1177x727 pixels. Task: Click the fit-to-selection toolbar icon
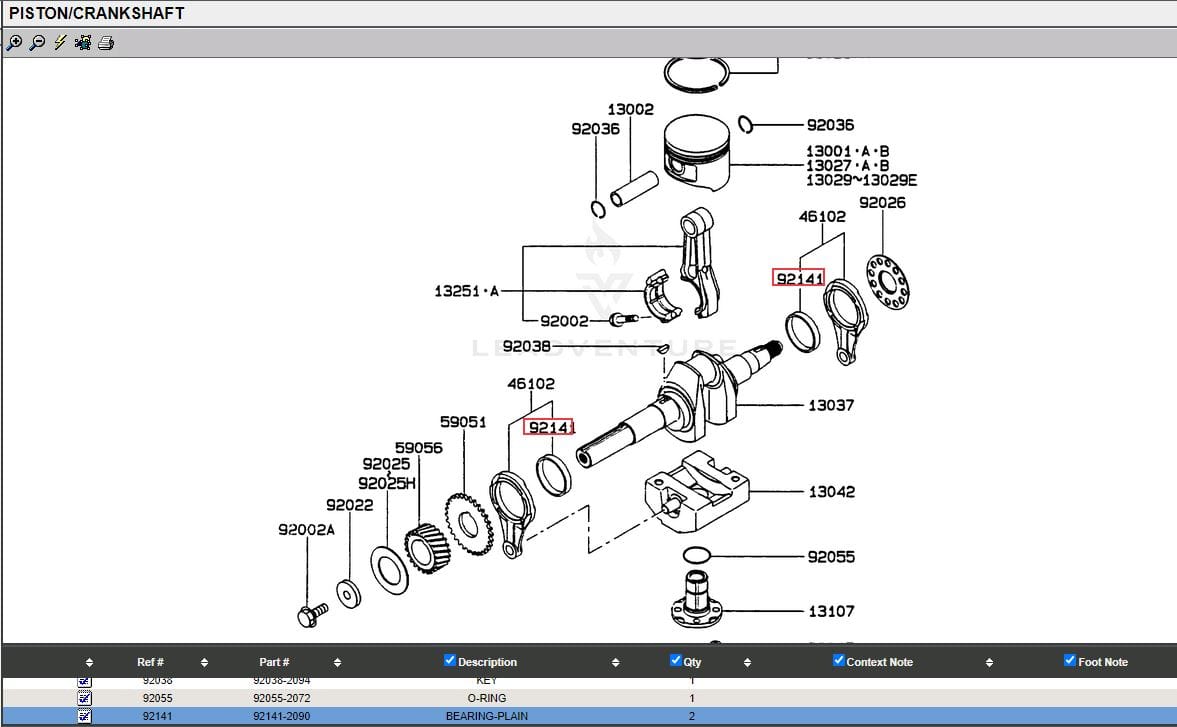pos(83,43)
